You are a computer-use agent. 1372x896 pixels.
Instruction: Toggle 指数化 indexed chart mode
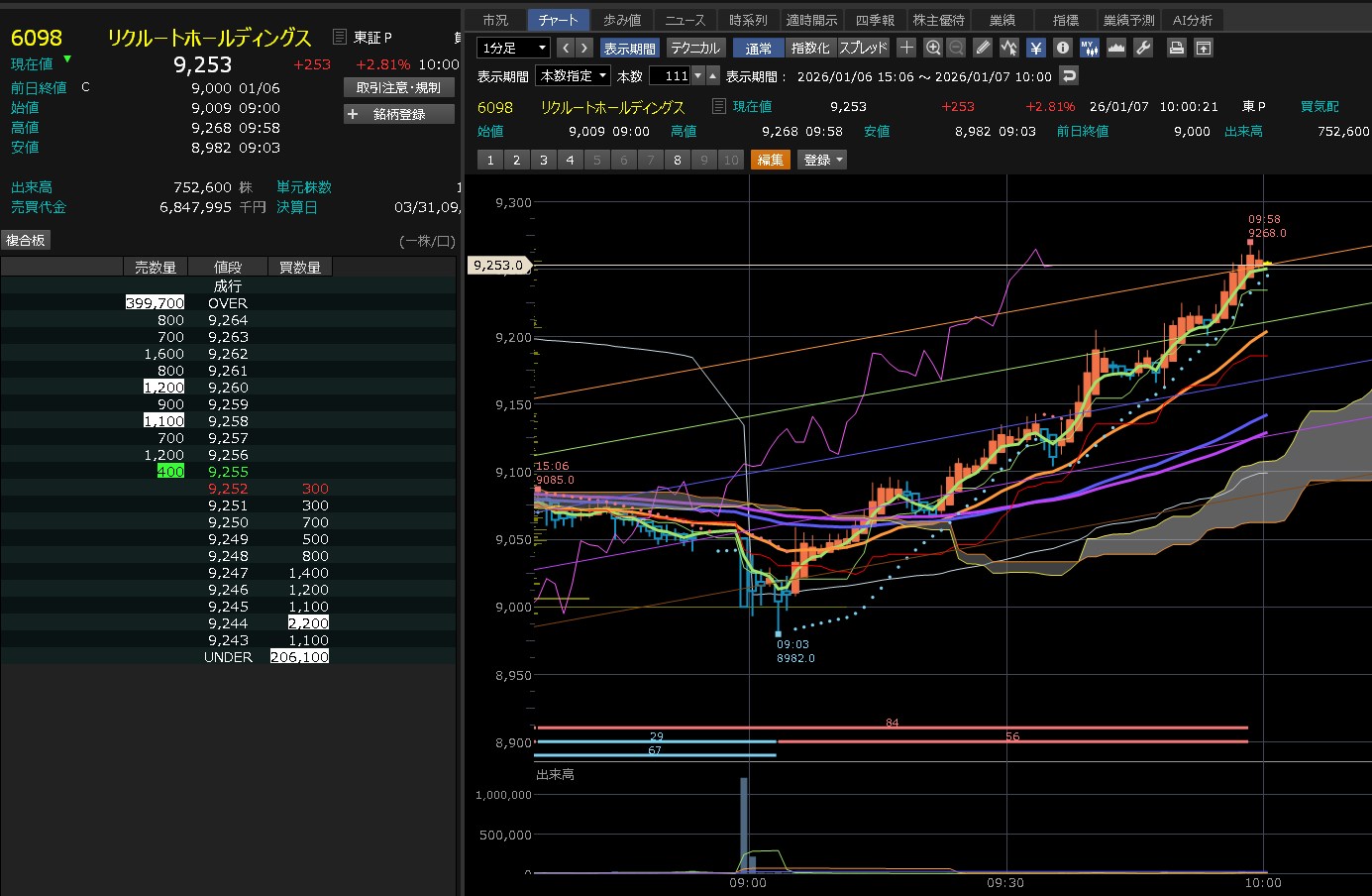pos(810,48)
